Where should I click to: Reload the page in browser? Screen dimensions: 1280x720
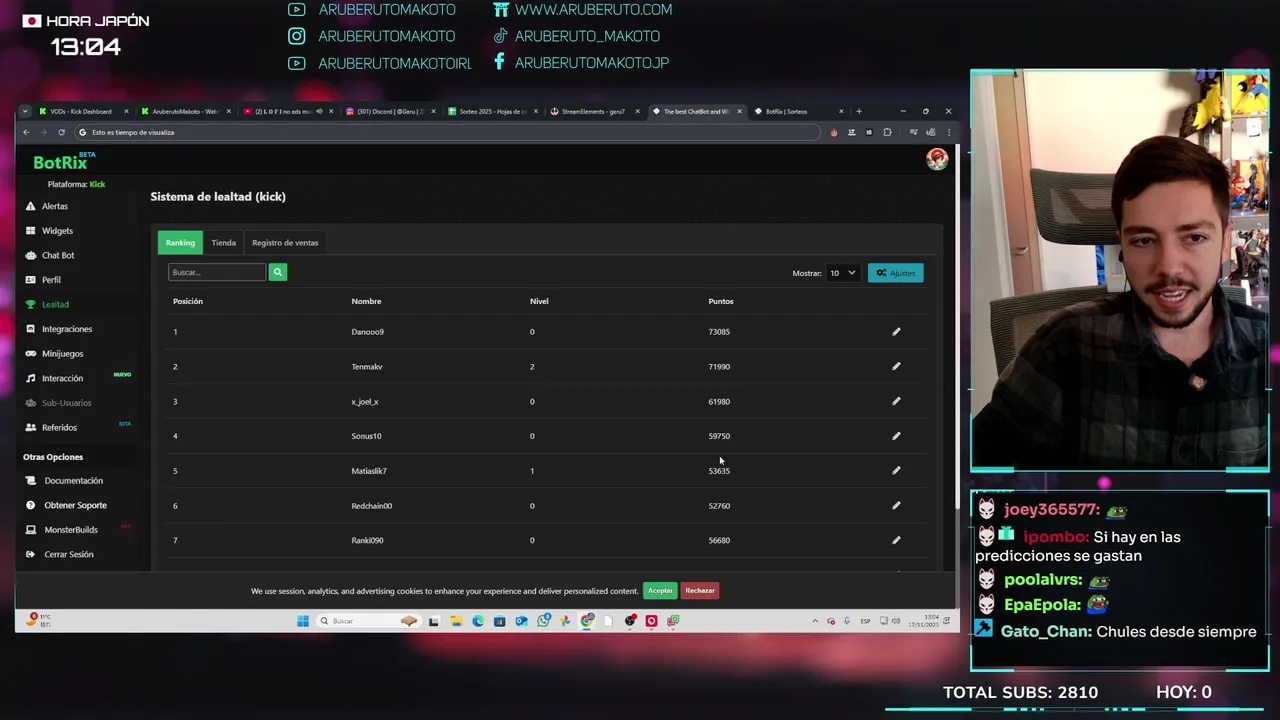click(x=61, y=132)
